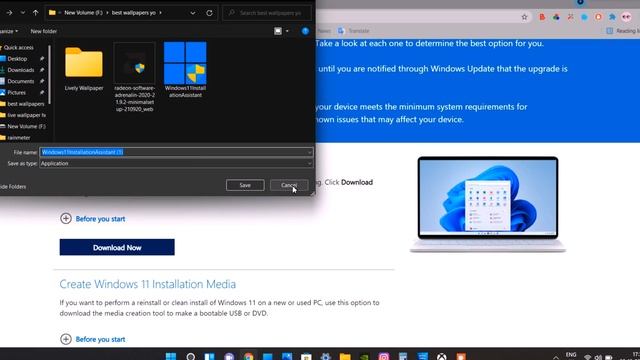Expand Before you start under Installation Media
This screenshot has height=360, width=640.
(x=93, y=339)
